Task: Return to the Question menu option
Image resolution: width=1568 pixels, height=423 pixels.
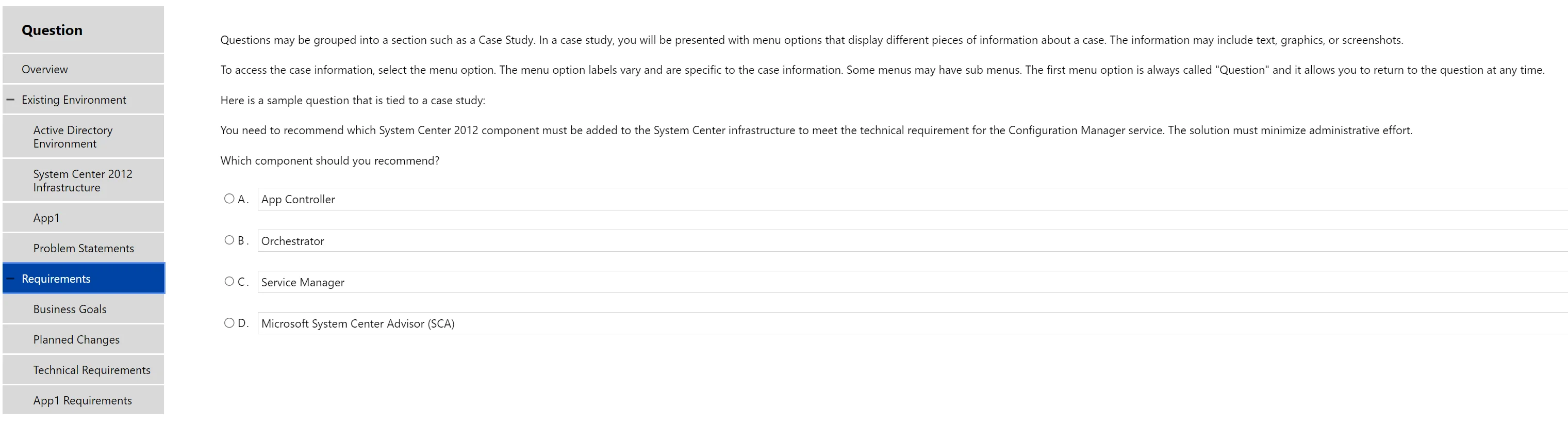Action: click(52, 30)
